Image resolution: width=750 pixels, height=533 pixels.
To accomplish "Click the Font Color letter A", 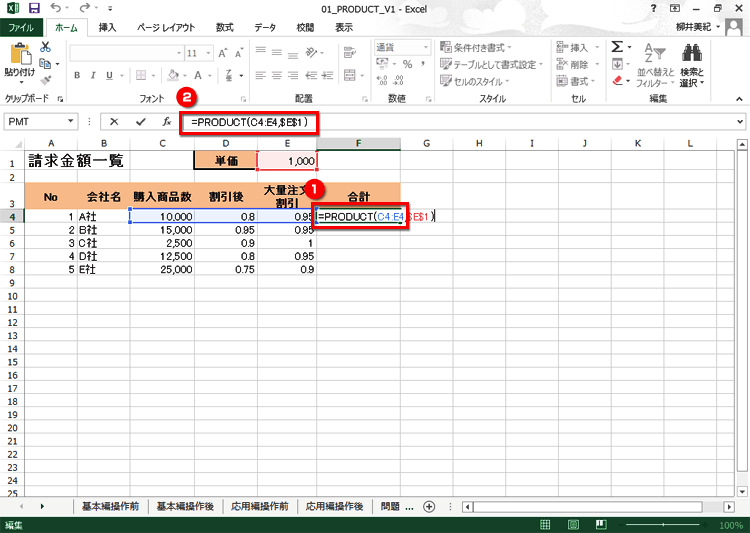I will [198, 75].
